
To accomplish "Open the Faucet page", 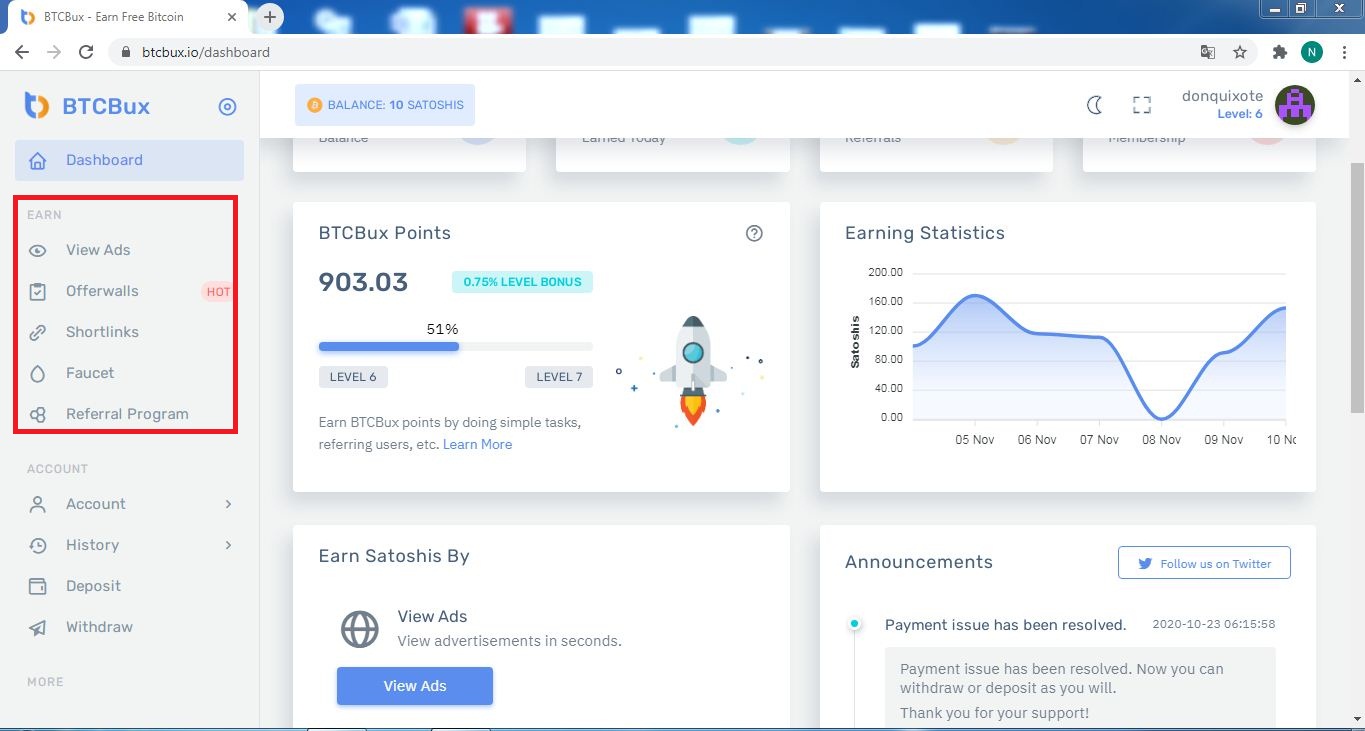I will (x=90, y=373).
